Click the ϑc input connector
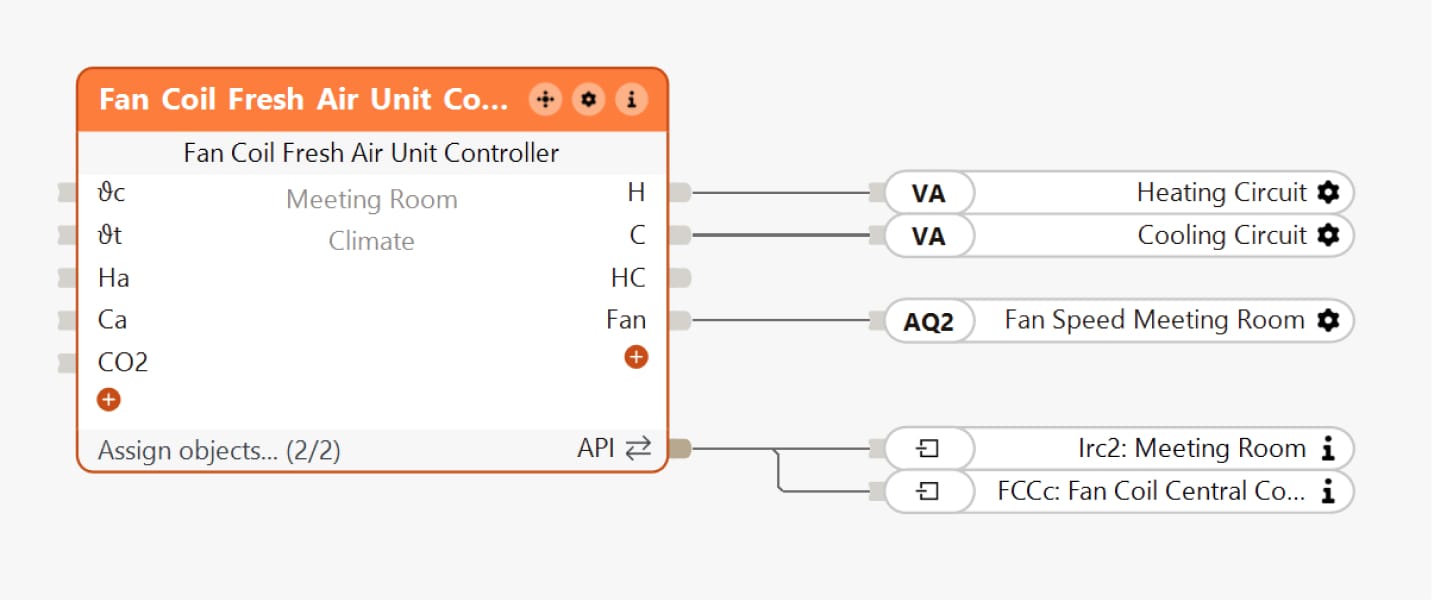Screen dimensions: 1432x600 [x=68, y=193]
